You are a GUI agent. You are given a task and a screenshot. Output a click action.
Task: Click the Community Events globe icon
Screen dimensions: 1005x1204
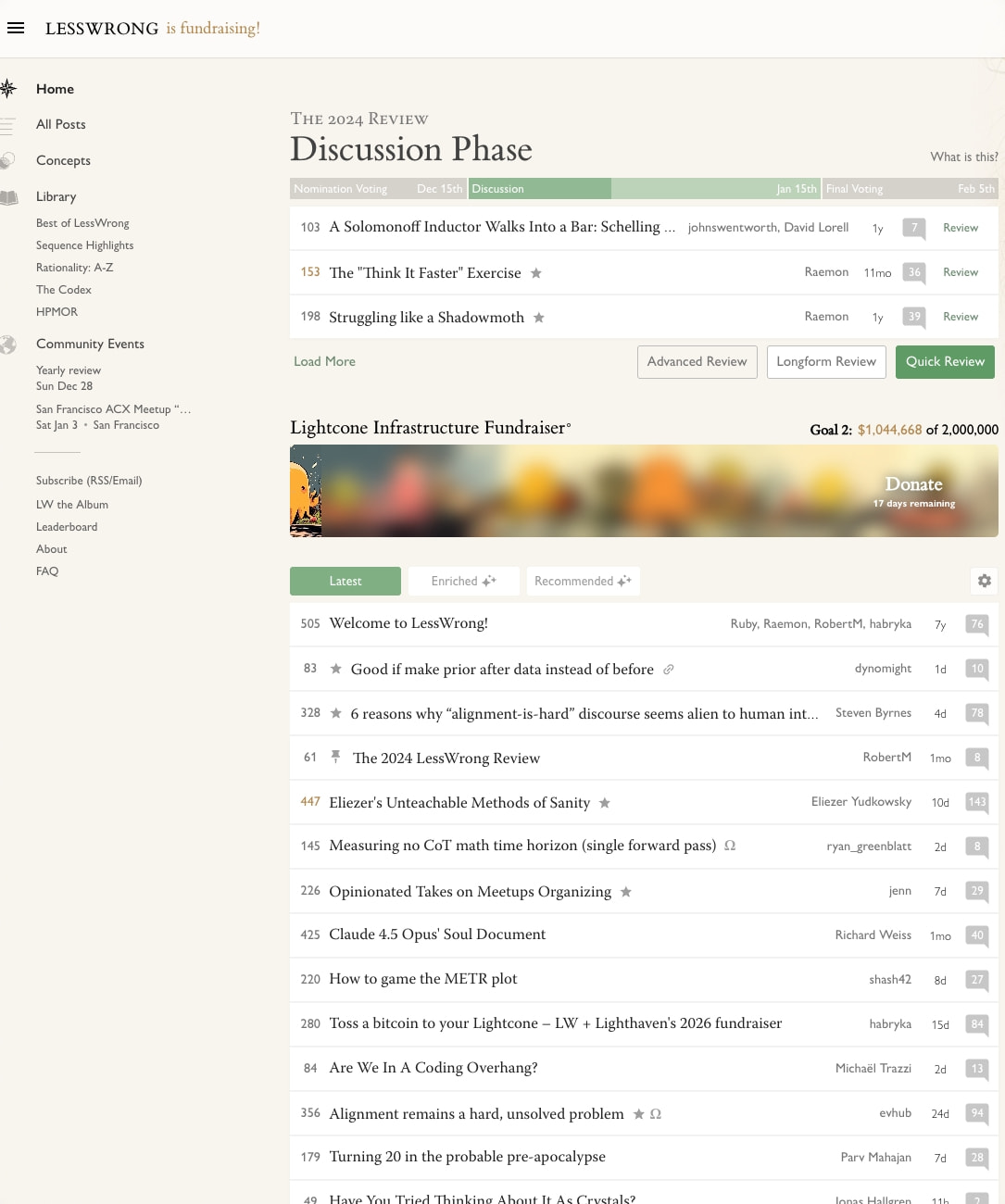7,345
